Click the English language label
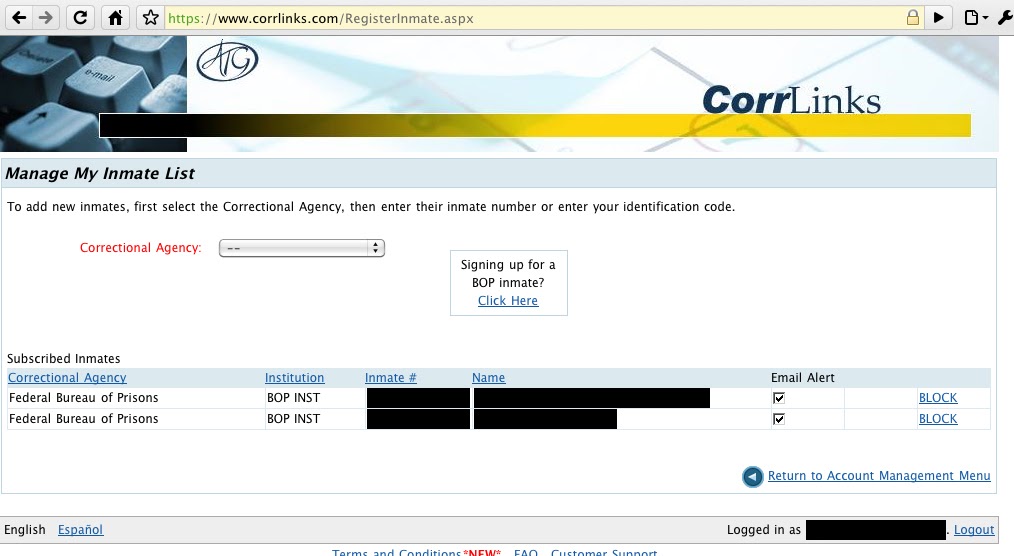 coord(25,529)
